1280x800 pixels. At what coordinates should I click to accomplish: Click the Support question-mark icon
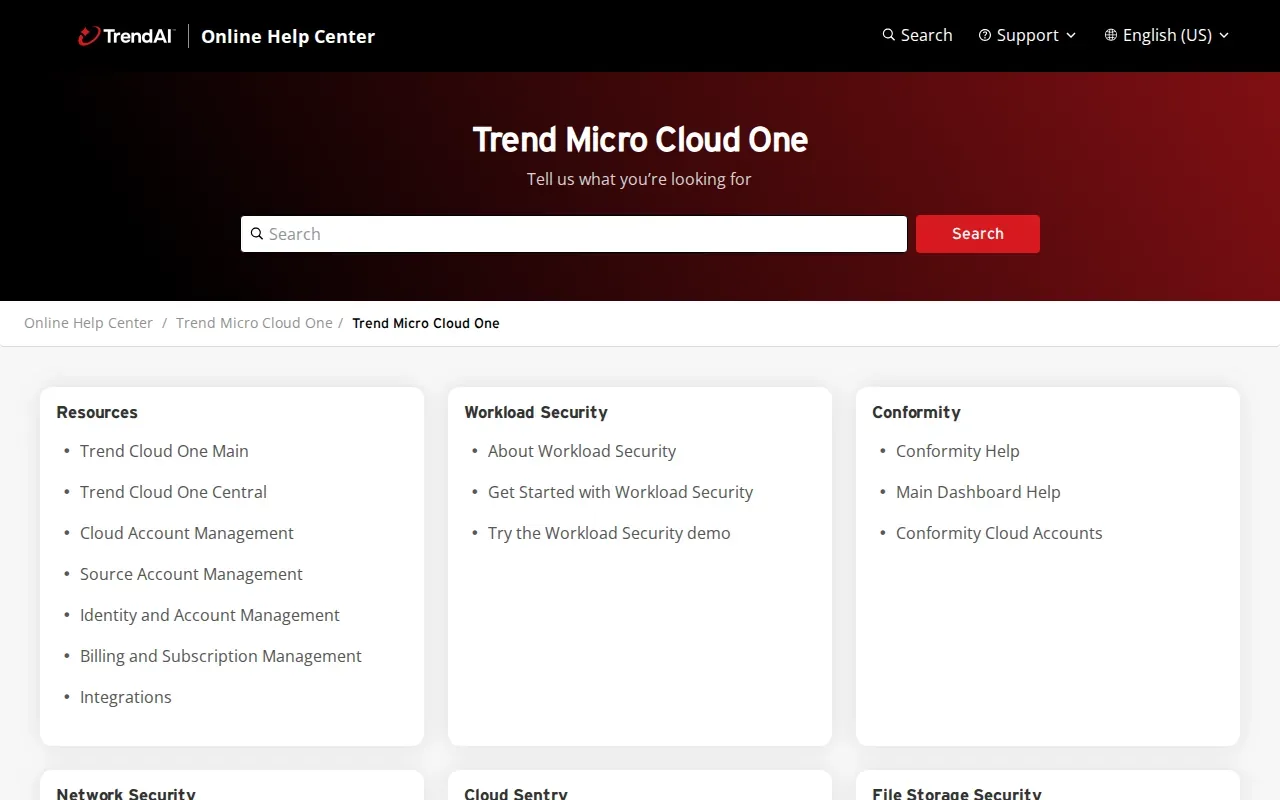[985, 35]
